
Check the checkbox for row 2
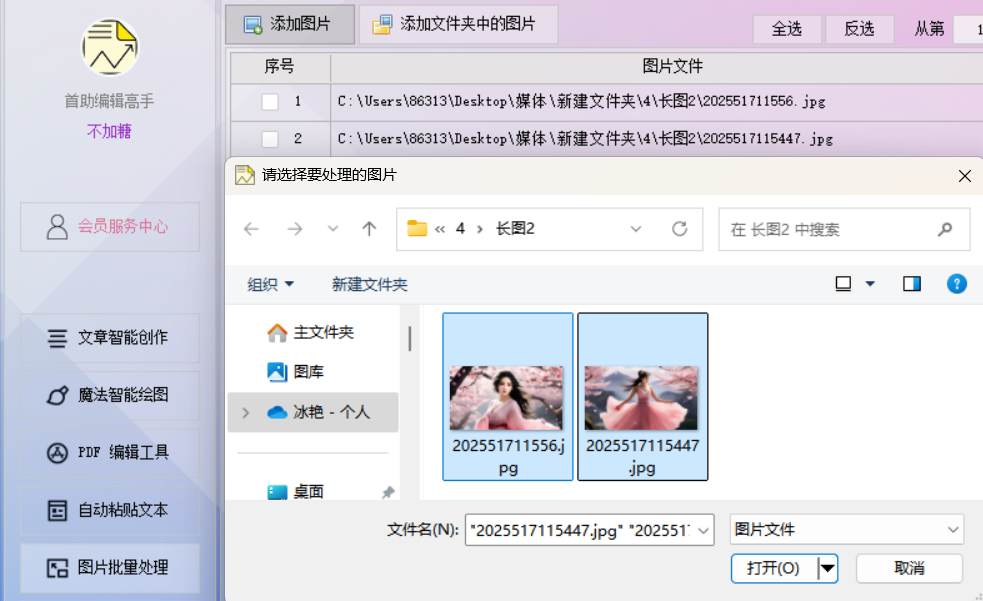click(x=270, y=139)
